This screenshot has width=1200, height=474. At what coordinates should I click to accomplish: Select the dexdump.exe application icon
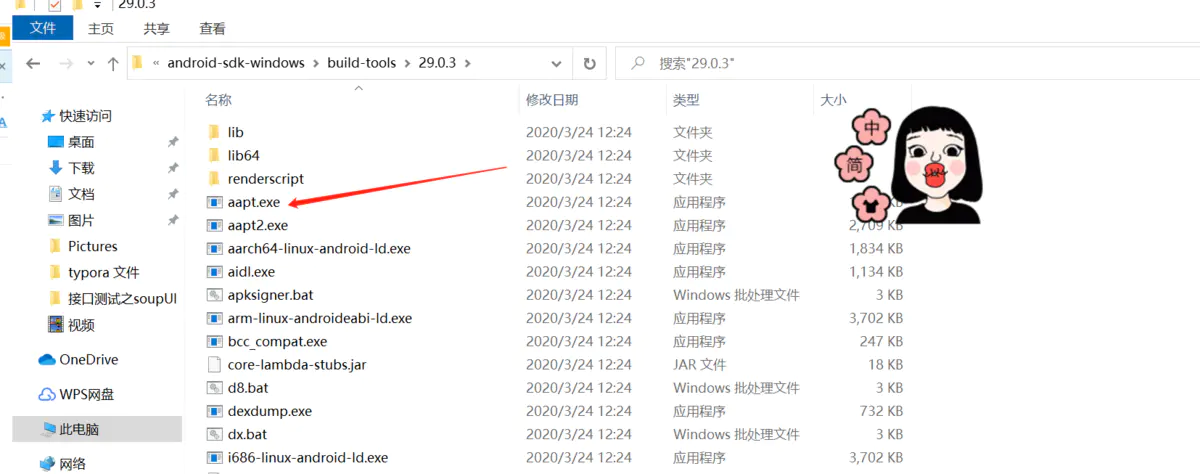(x=213, y=411)
